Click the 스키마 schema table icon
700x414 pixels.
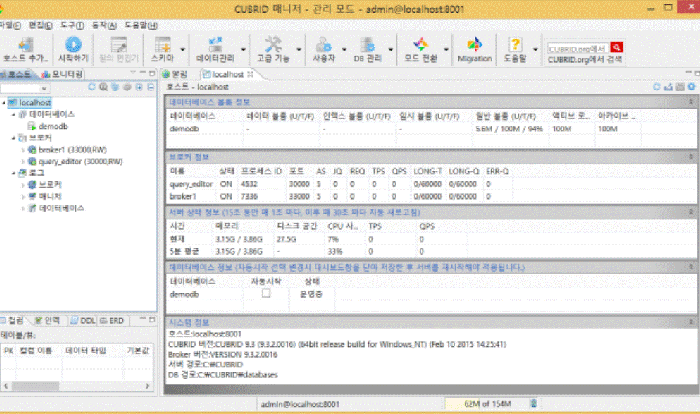click(x=162, y=45)
